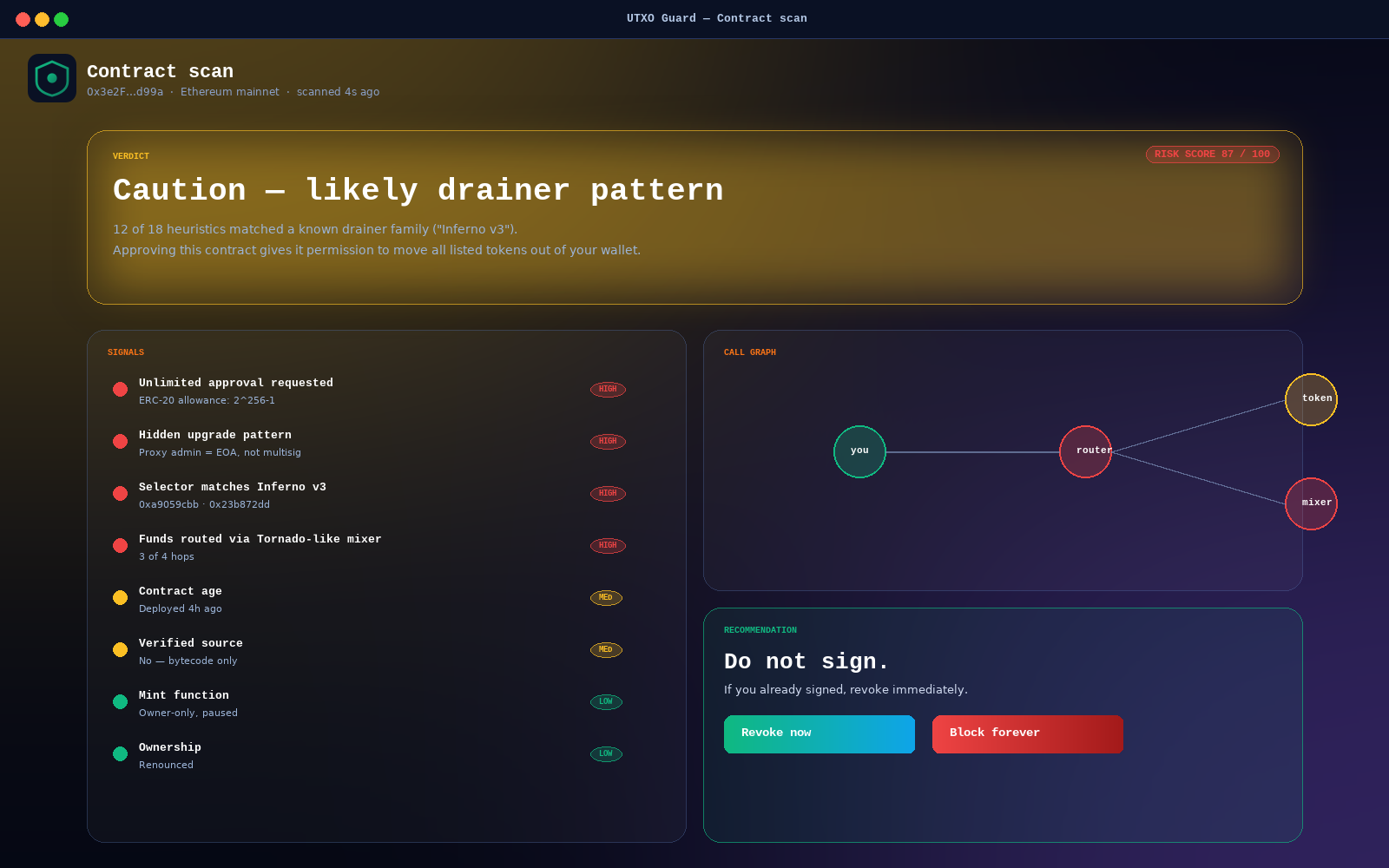The width and height of the screenshot is (1389, 868).
Task: Click yellow dot beside Verified source
Action: click(x=120, y=649)
